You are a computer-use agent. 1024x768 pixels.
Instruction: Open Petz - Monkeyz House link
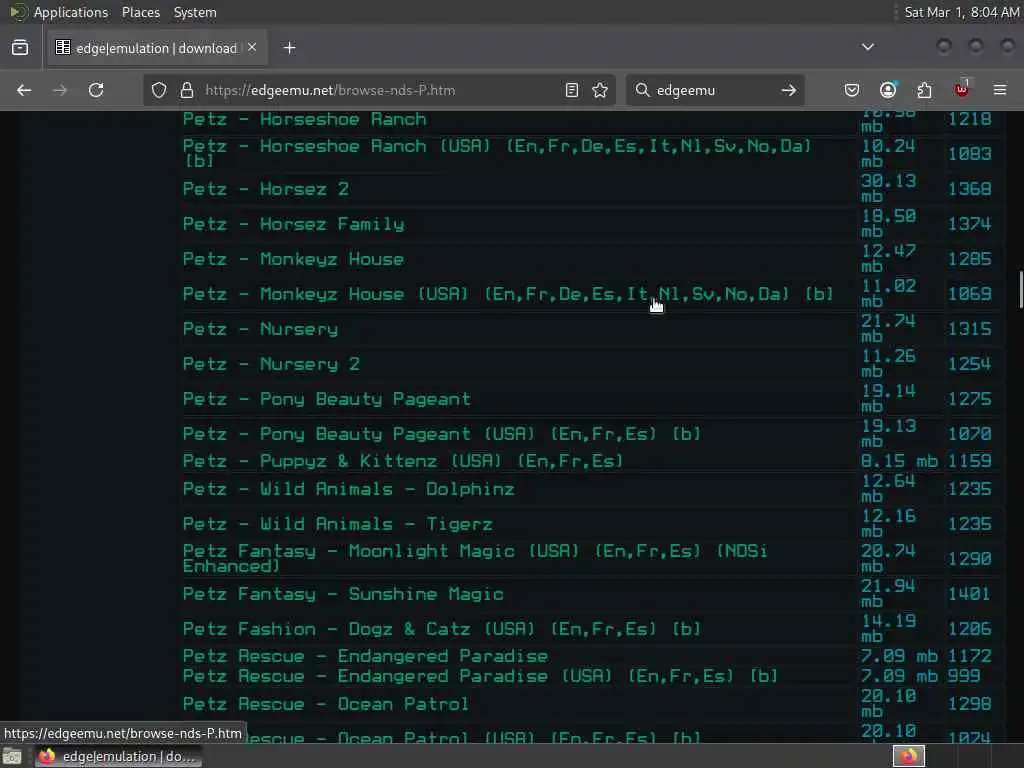[x=293, y=259]
